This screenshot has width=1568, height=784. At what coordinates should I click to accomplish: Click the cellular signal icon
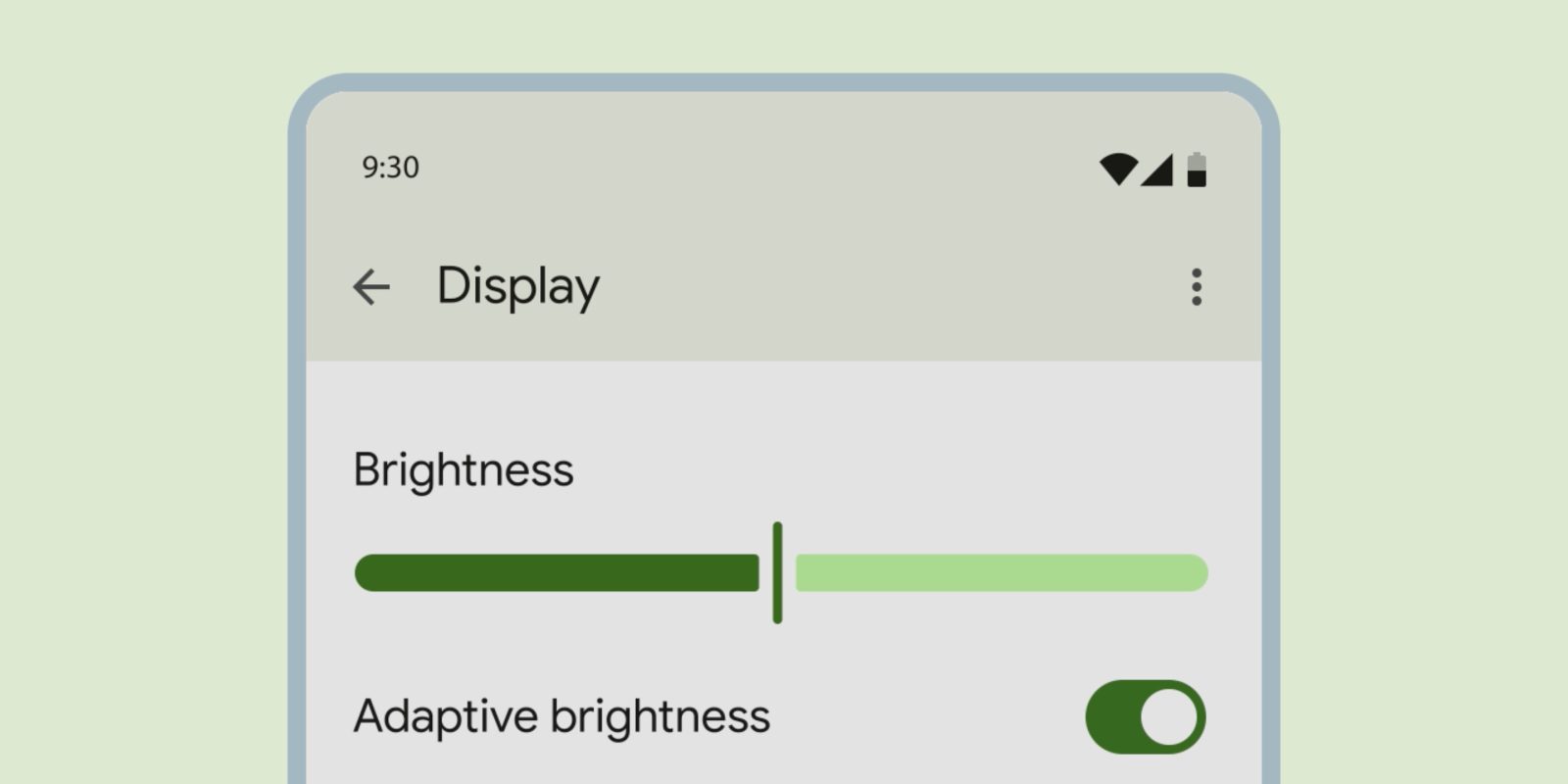click(1158, 171)
